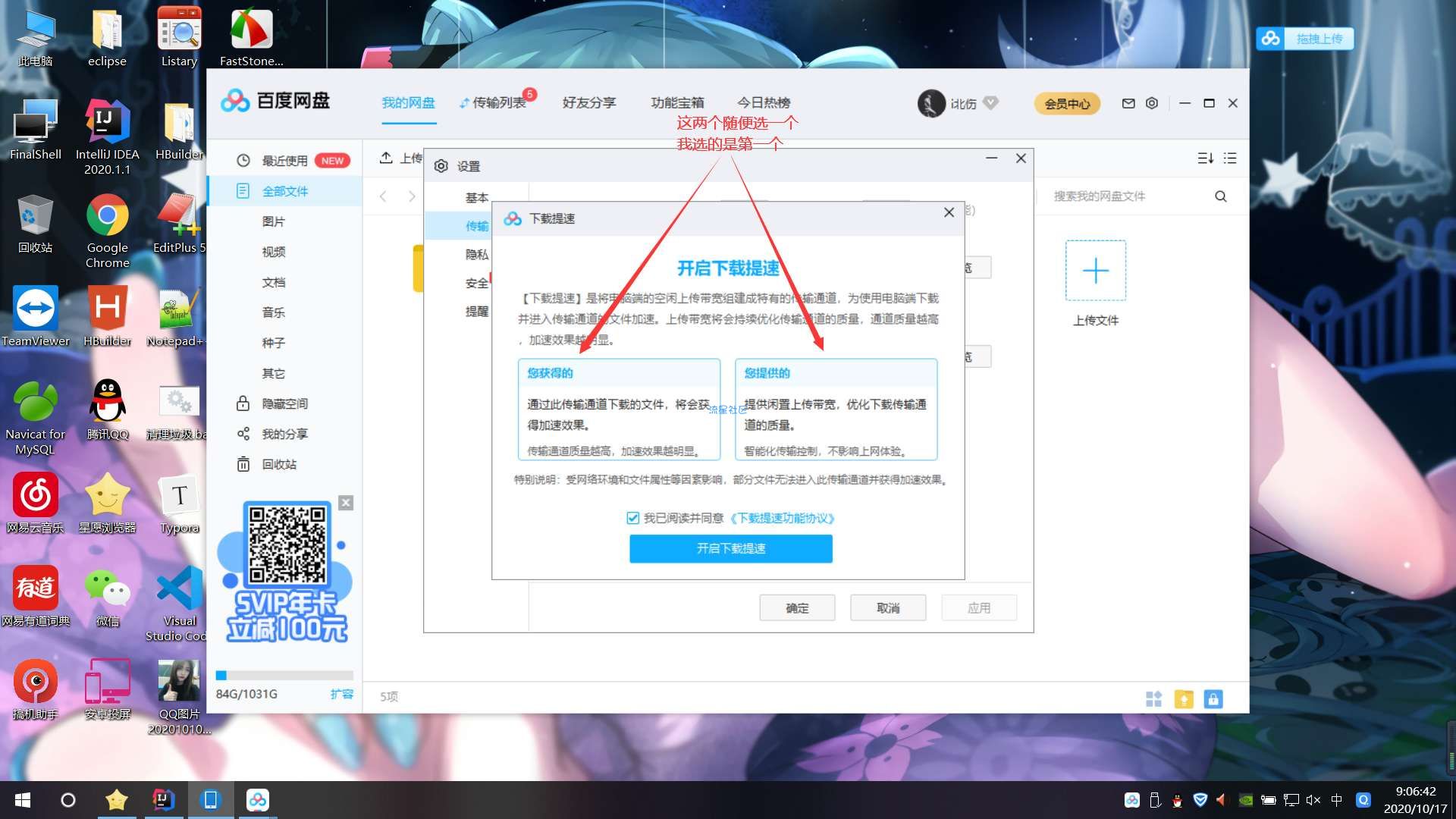Click Windows Start button

coord(23,800)
